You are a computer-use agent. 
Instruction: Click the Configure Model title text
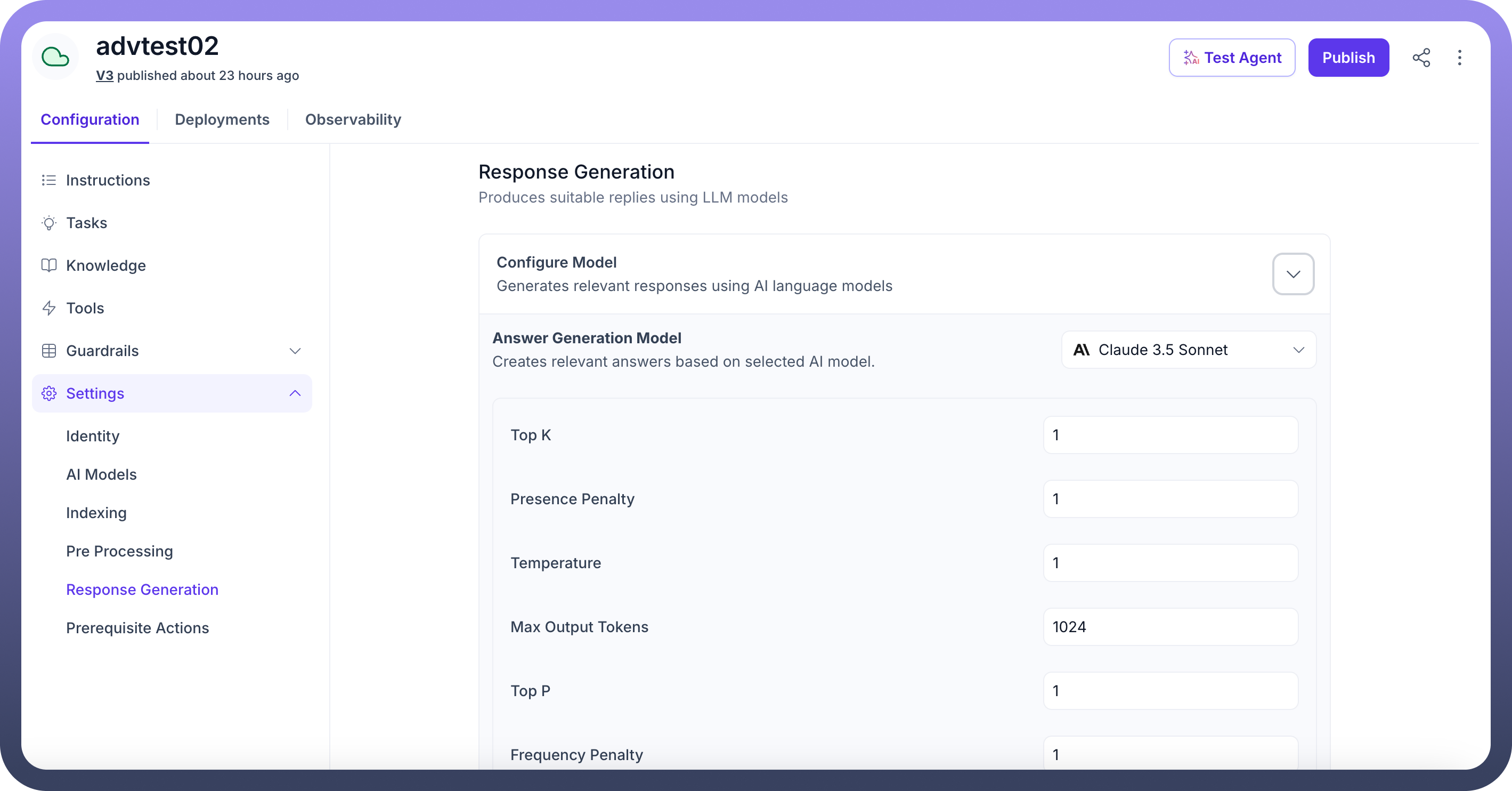click(556, 262)
